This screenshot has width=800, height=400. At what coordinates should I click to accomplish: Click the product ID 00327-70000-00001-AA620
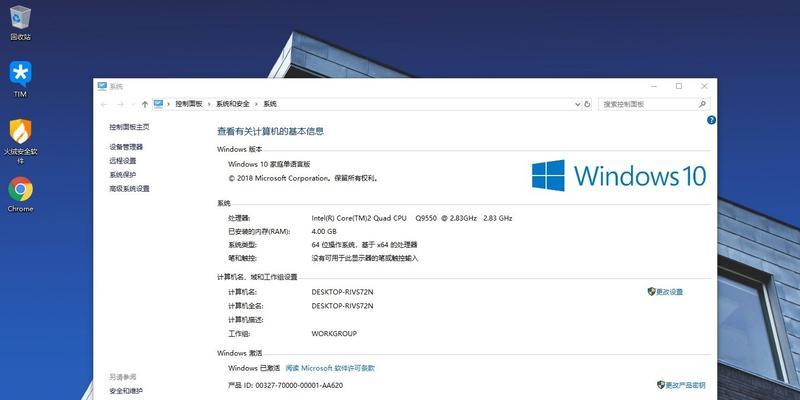point(299,385)
